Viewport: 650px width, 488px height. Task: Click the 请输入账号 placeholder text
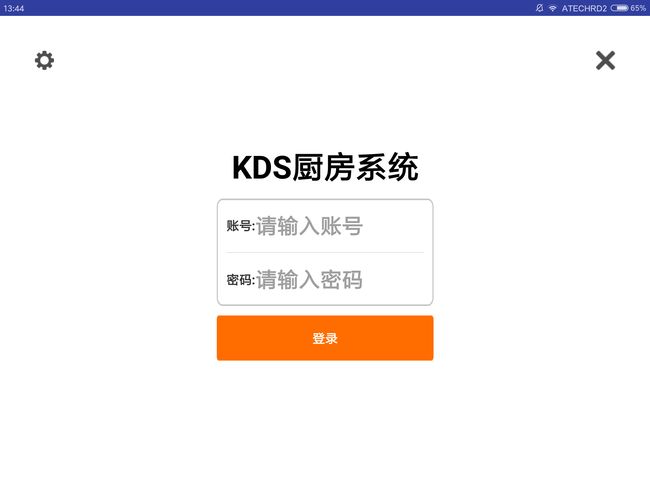point(309,226)
